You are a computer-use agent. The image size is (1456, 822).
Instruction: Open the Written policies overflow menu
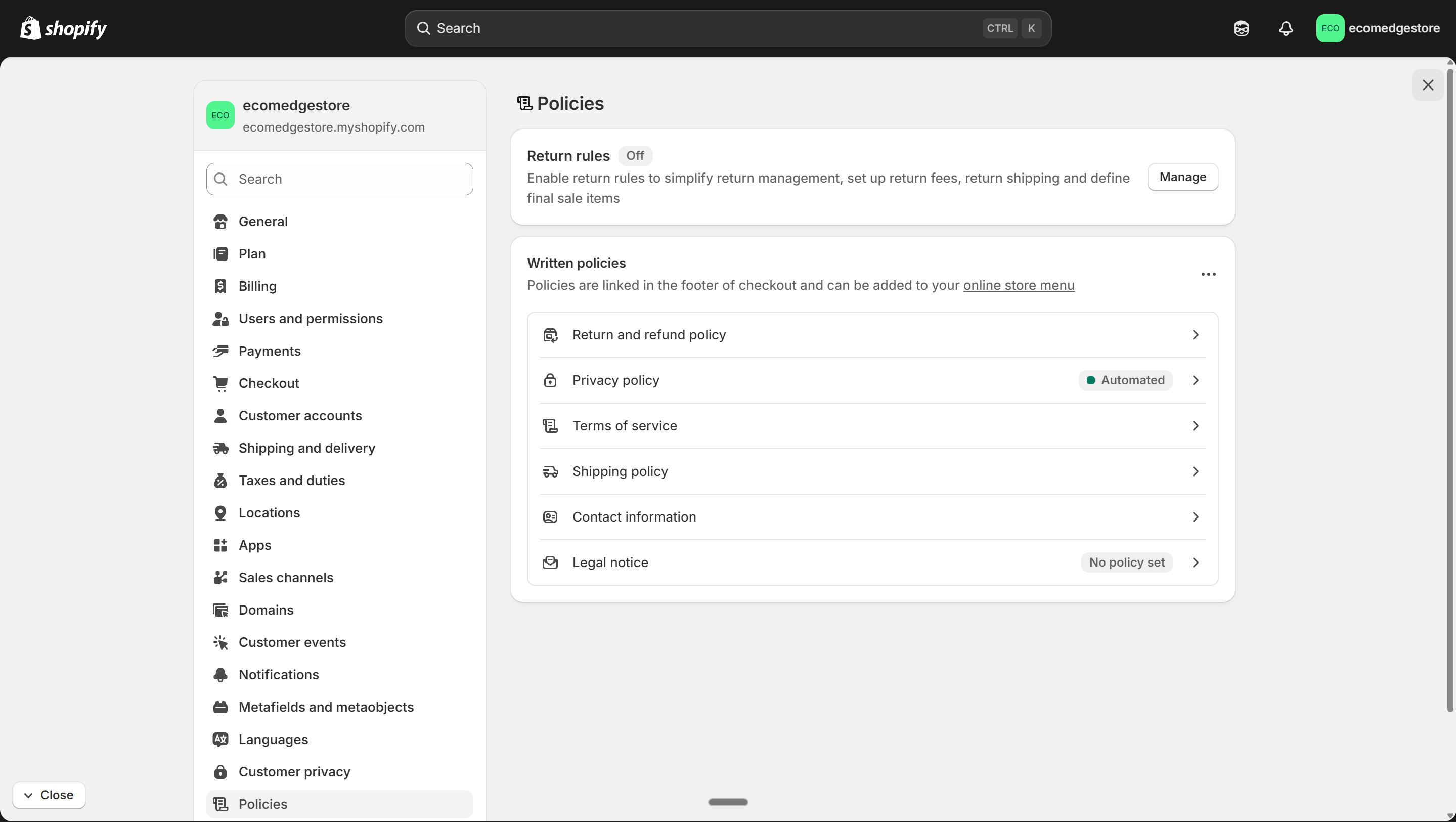pos(1208,274)
